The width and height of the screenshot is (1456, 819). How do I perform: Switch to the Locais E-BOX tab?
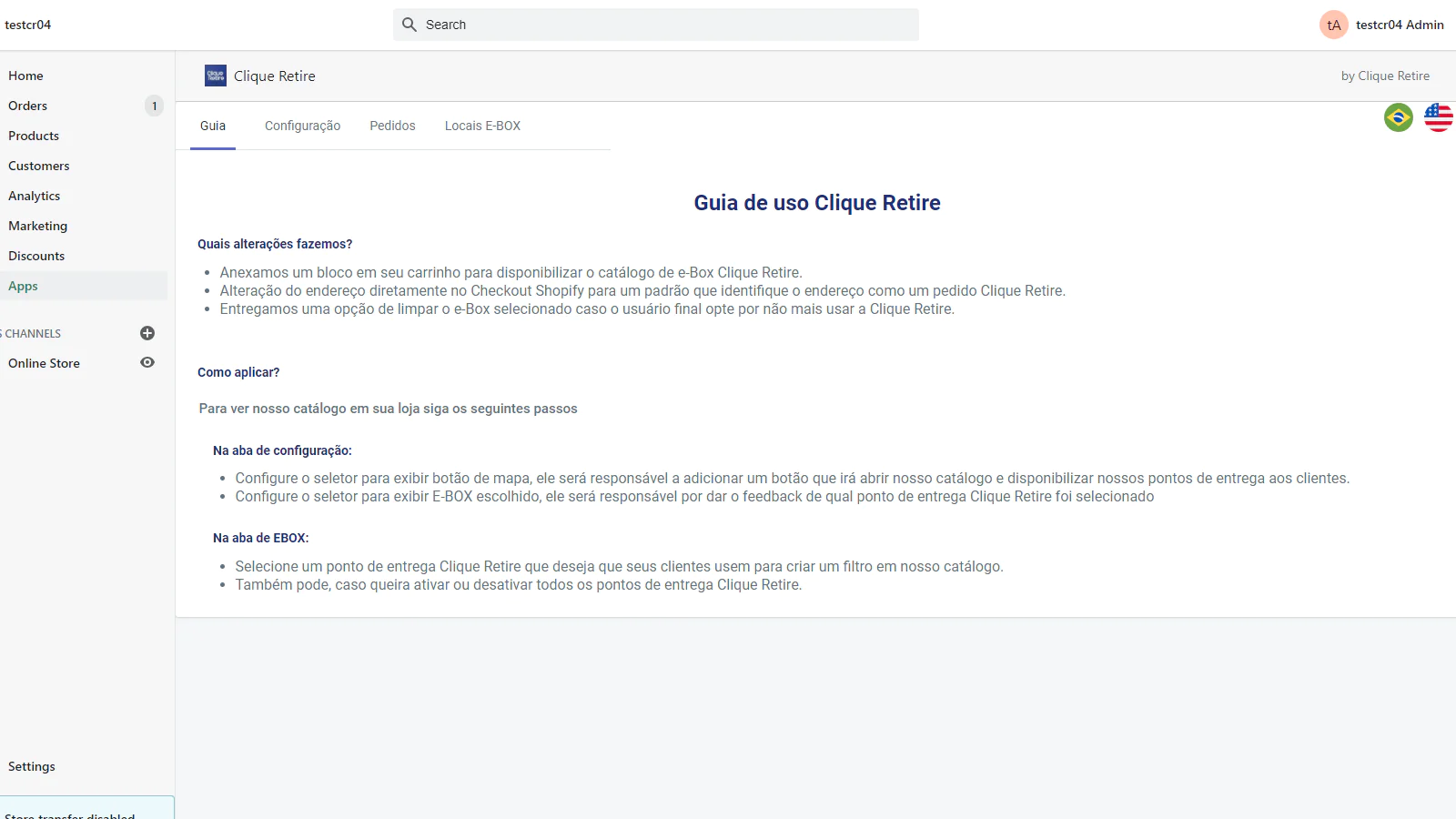[482, 126]
